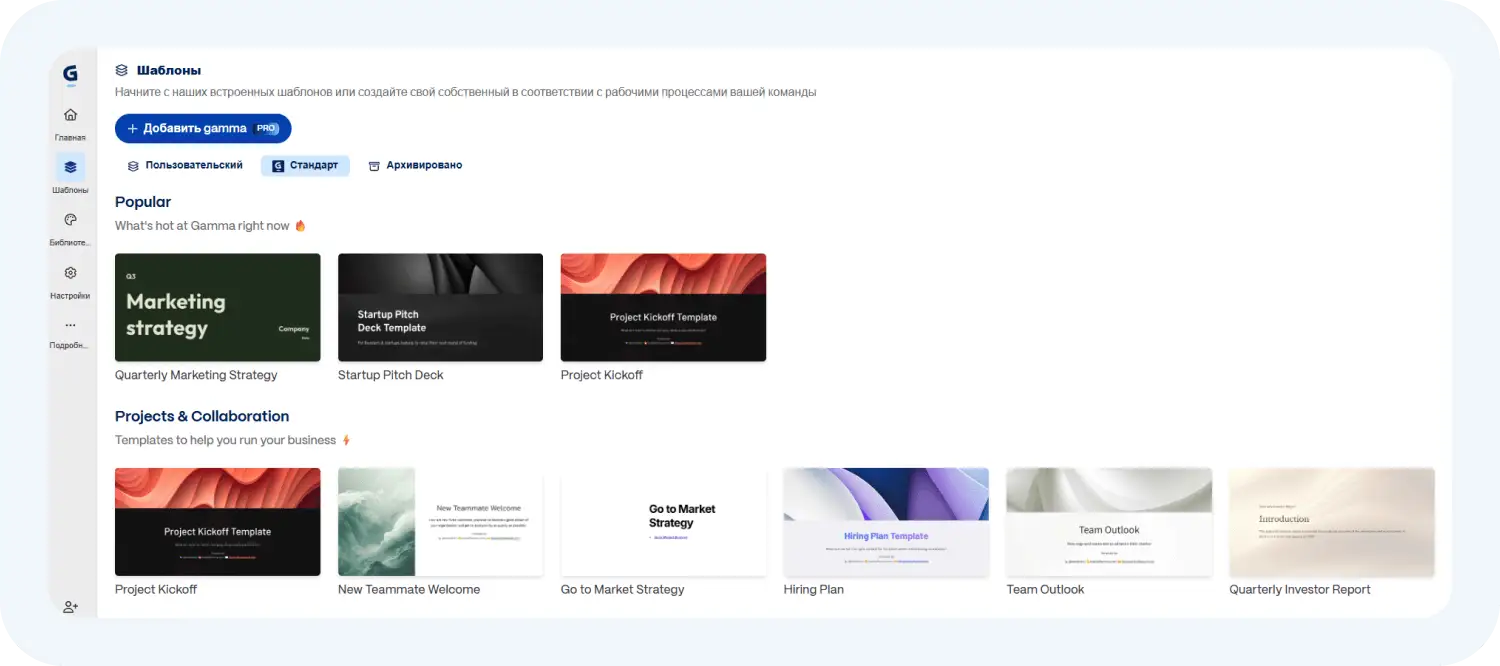Image resolution: width=1500 pixels, height=666 pixels.
Task: Open the Главная home icon
Action: 70,115
